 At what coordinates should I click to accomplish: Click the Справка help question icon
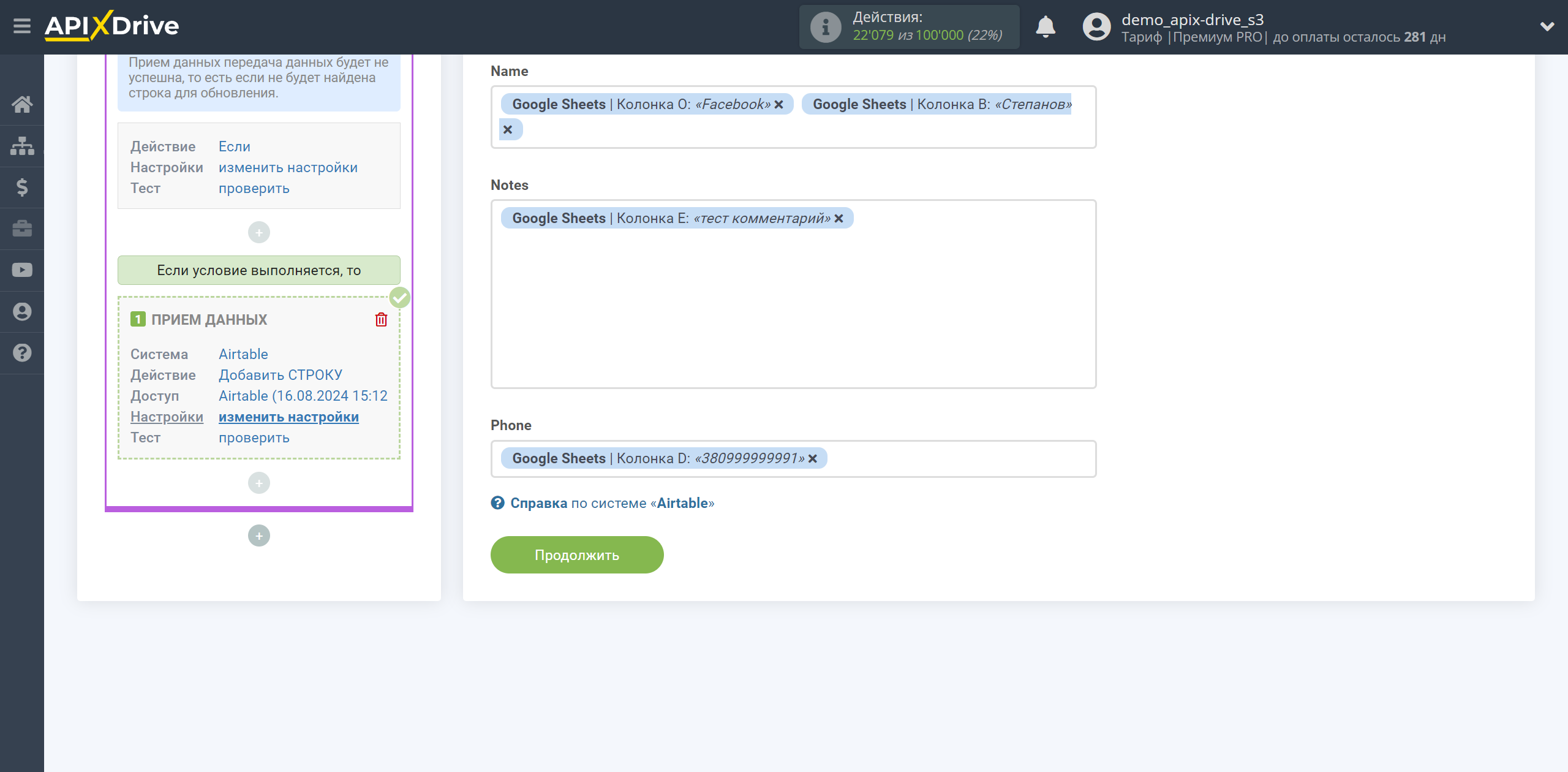coord(498,503)
